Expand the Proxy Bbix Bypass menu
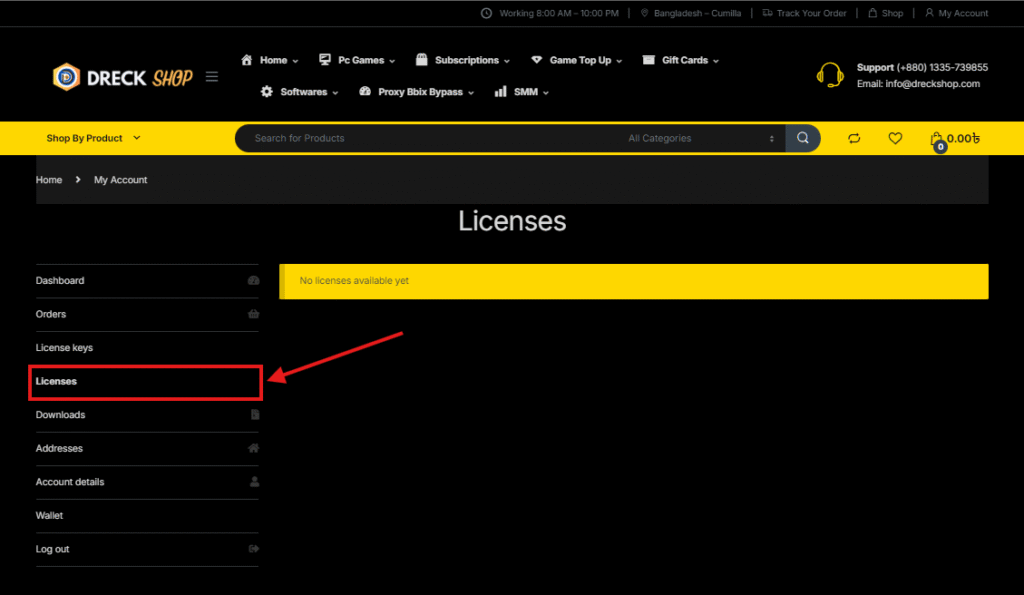The height and width of the screenshot is (595, 1024). [471, 93]
